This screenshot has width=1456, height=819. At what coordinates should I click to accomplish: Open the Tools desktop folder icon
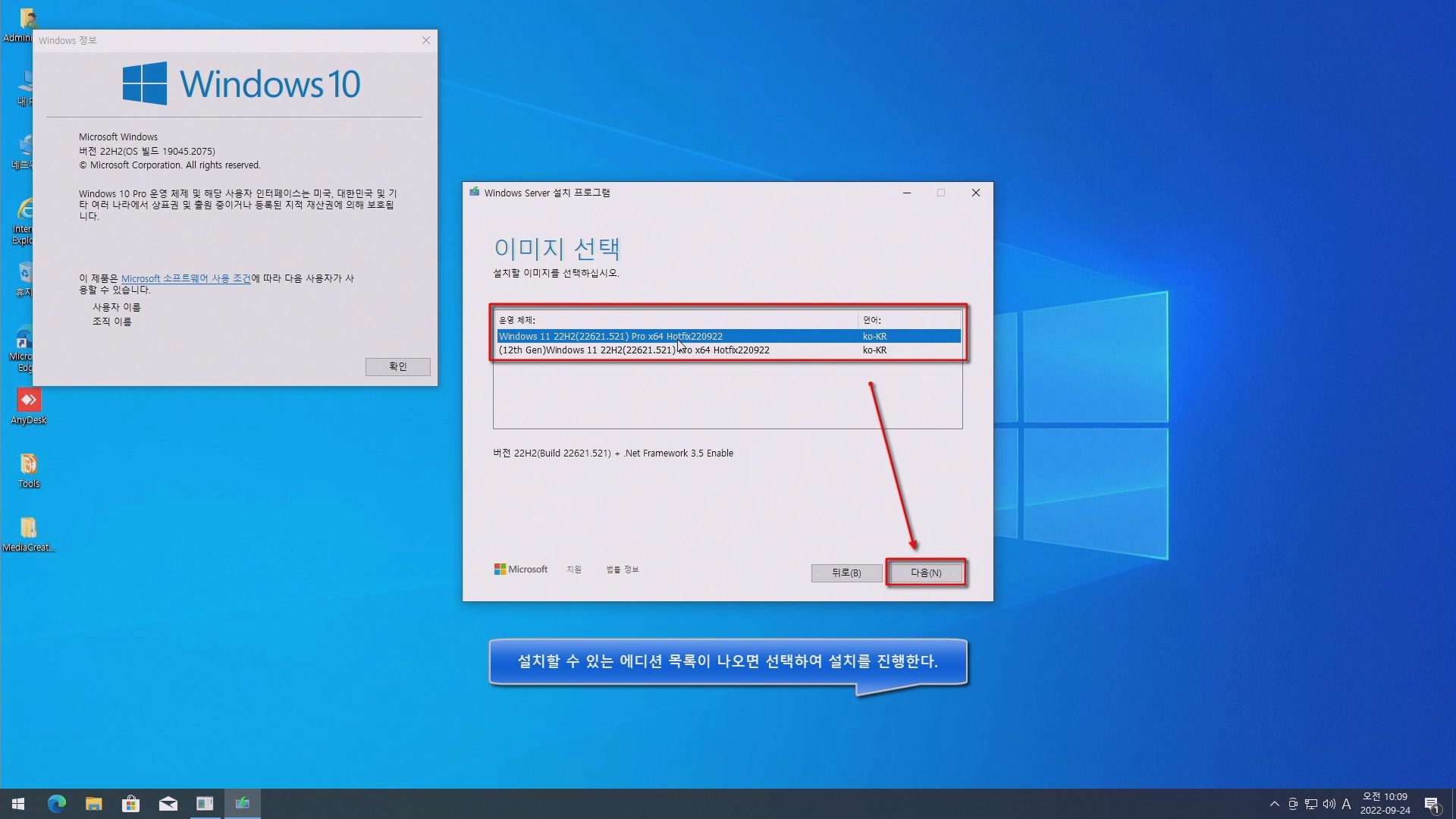point(29,470)
